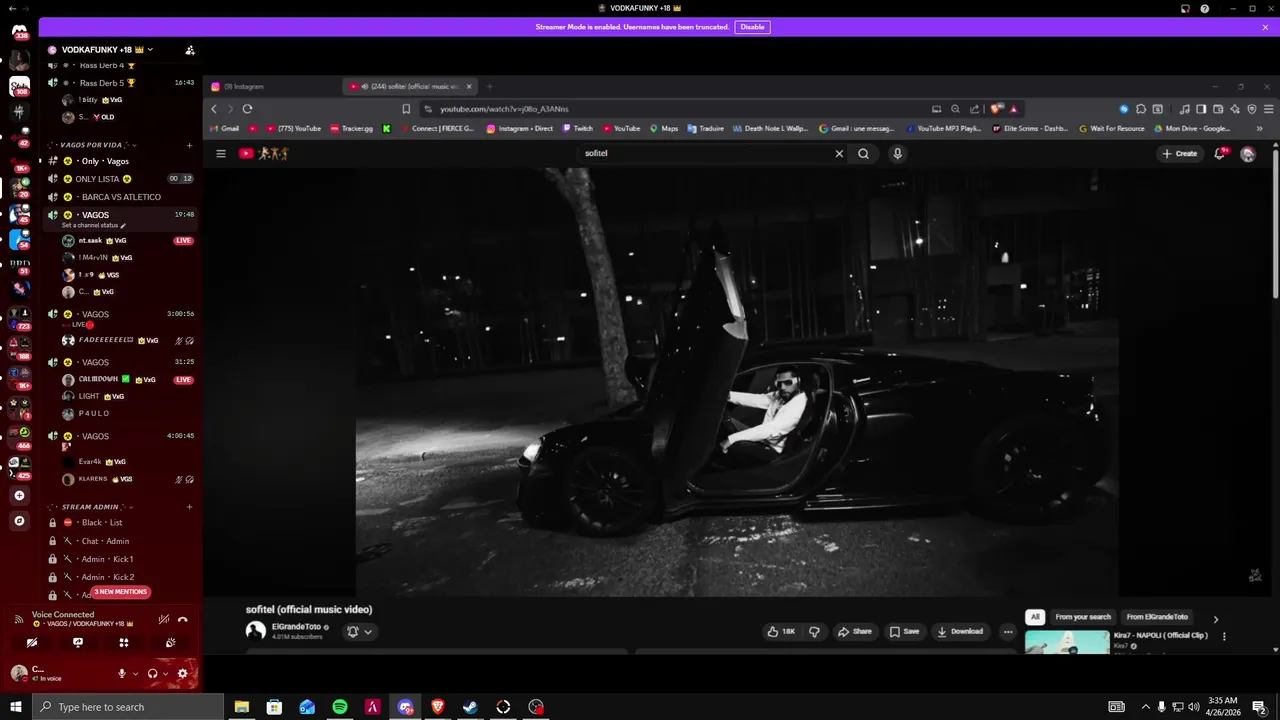Screen dimensions: 1280x720
Task: Toggle Discord camera on or off
Action: tap(32, 643)
